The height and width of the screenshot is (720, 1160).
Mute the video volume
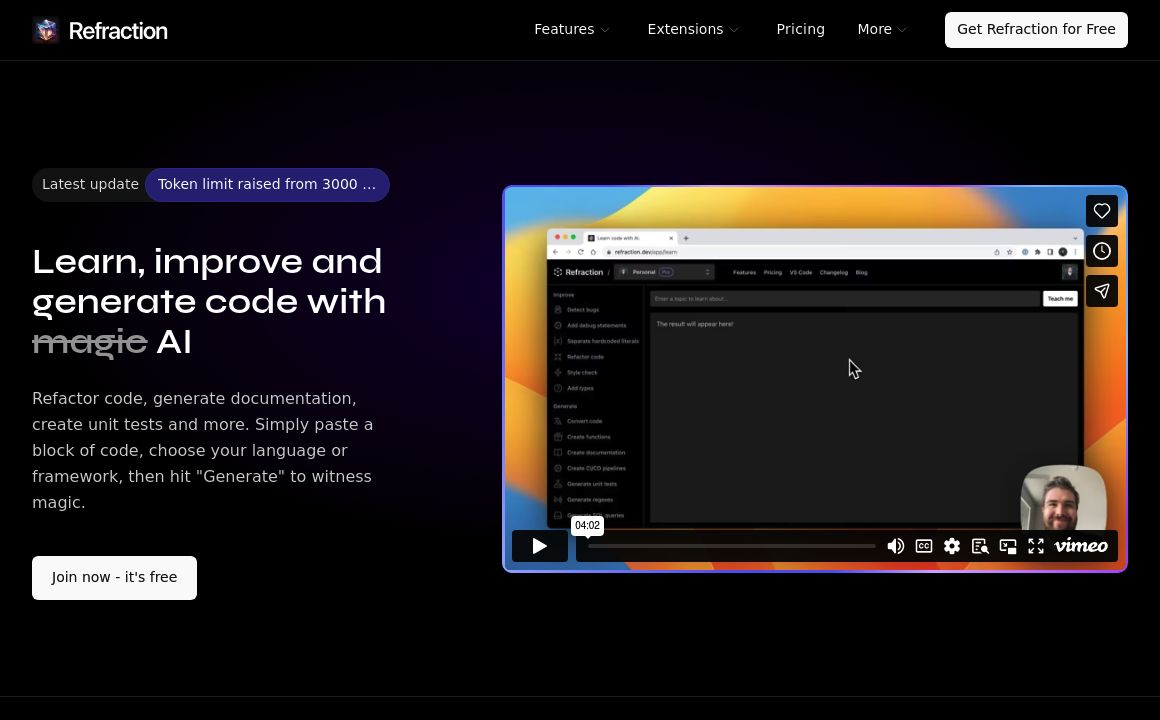point(896,546)
